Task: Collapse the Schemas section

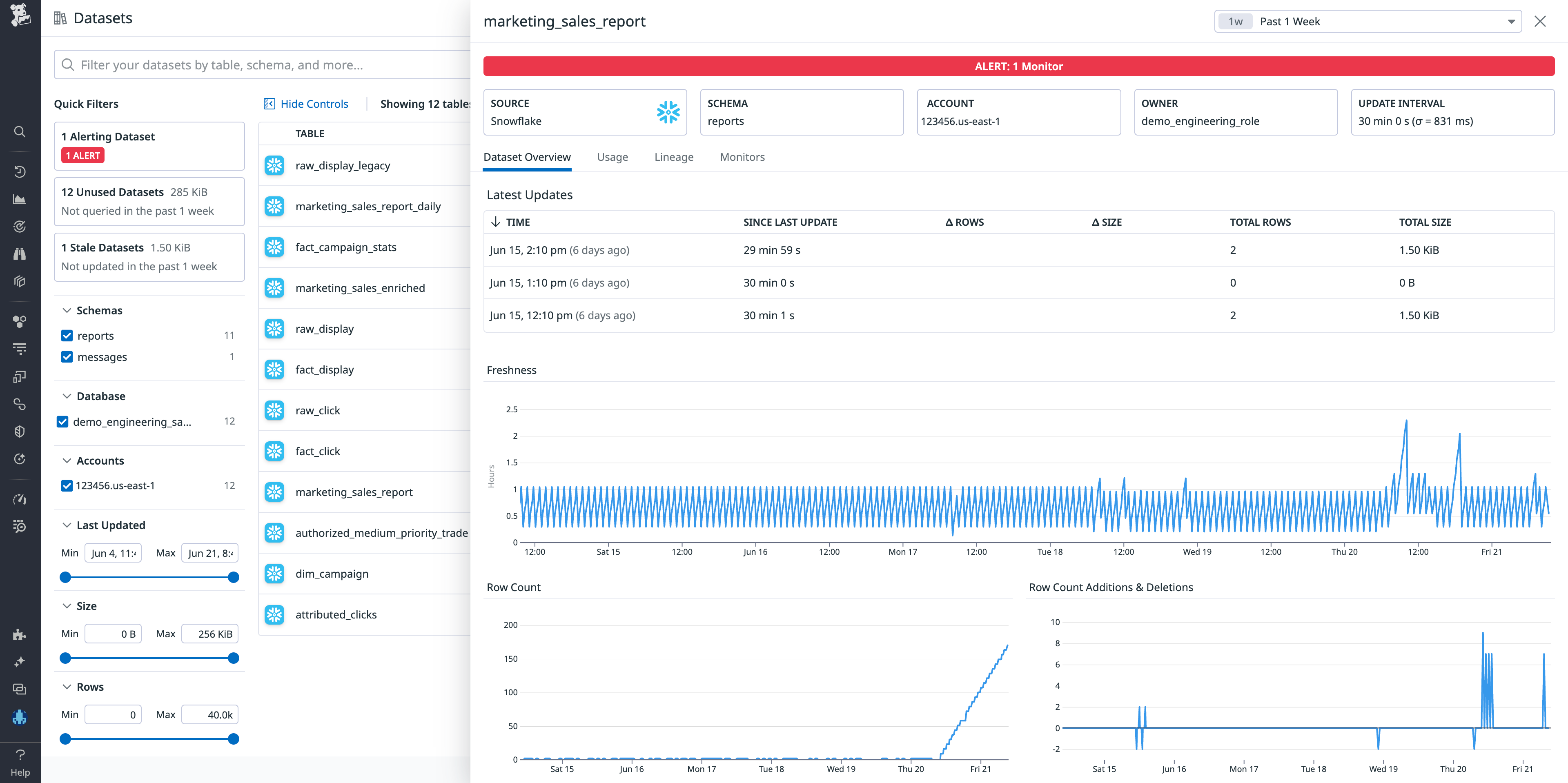Action: point(67,310)
